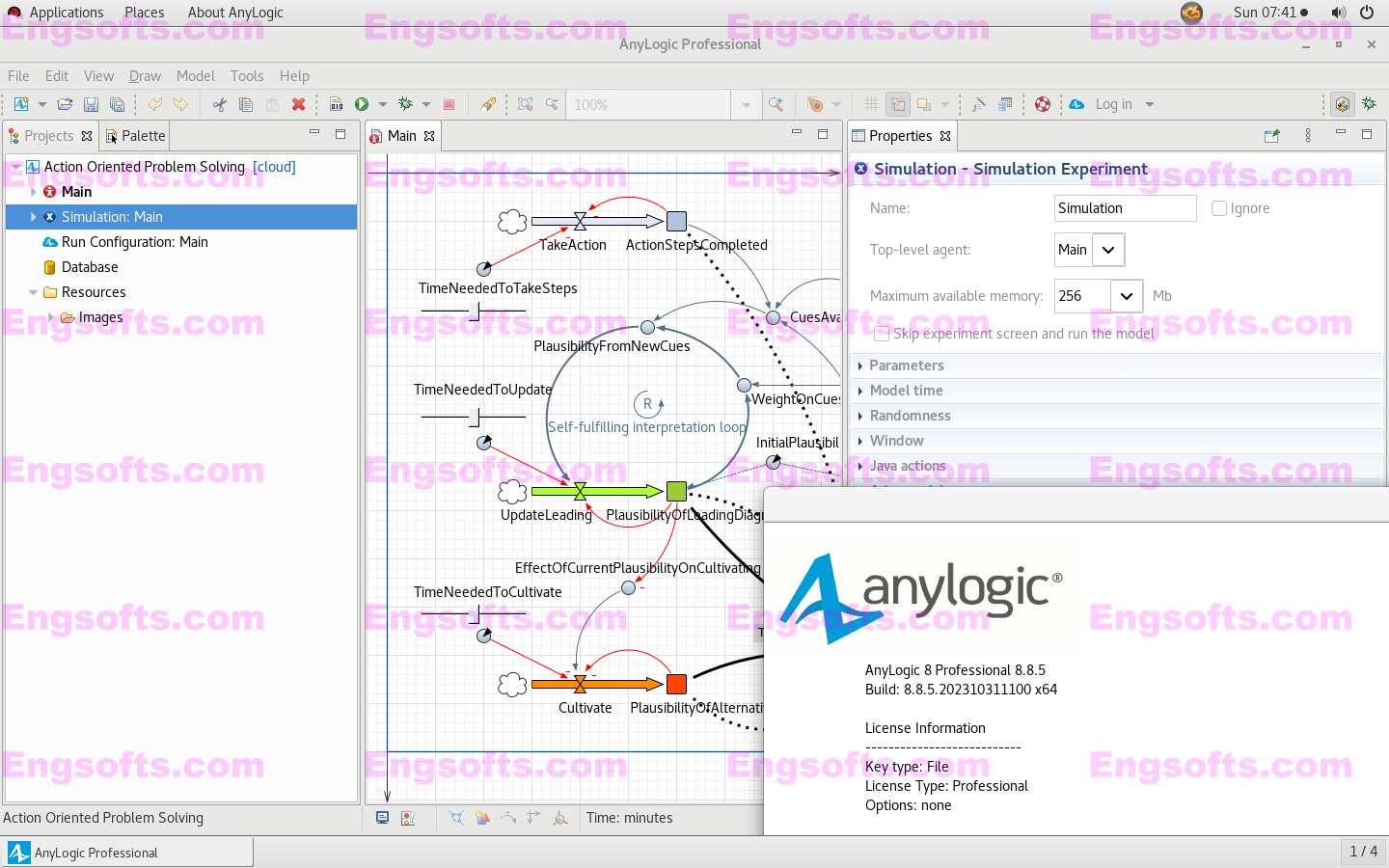The image size is (1389, 868).
Task: Click the red Stop icon
Action: pos(449,104)
